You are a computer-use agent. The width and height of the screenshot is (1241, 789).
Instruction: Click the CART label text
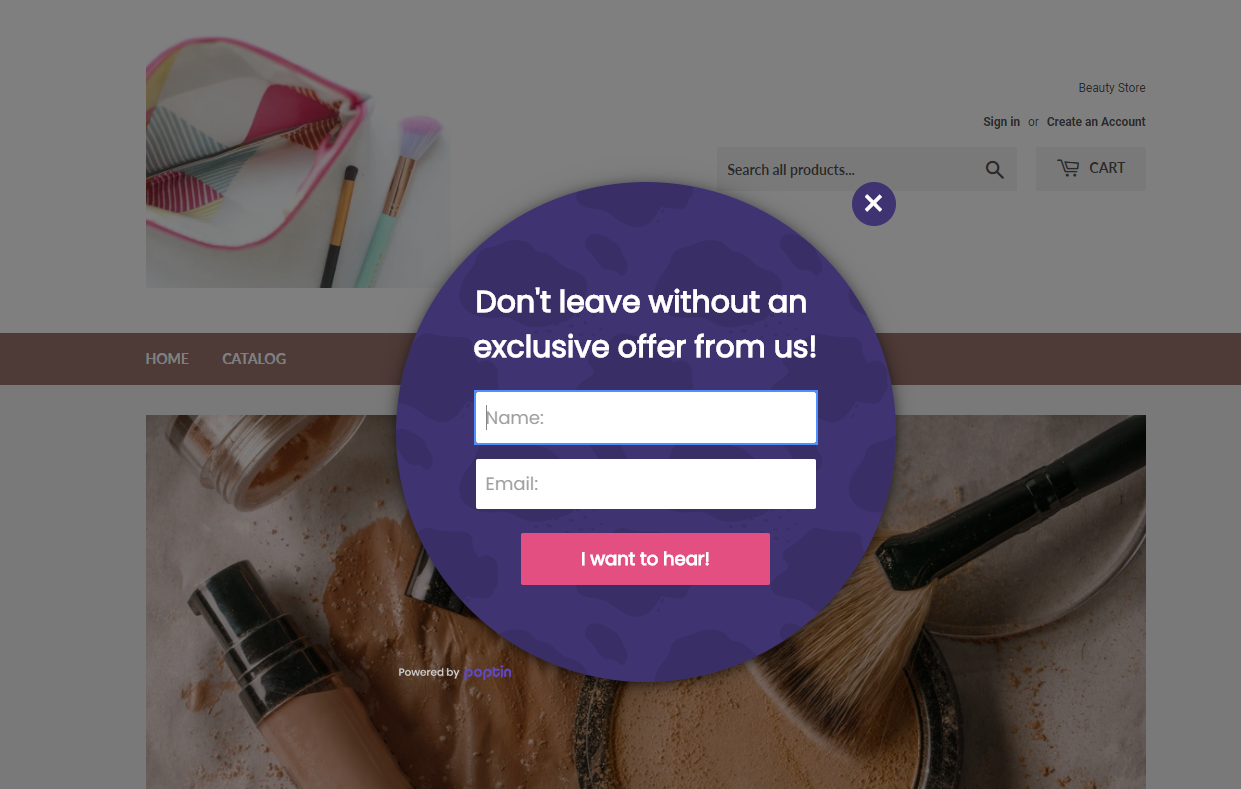[x=1107, y=168]
